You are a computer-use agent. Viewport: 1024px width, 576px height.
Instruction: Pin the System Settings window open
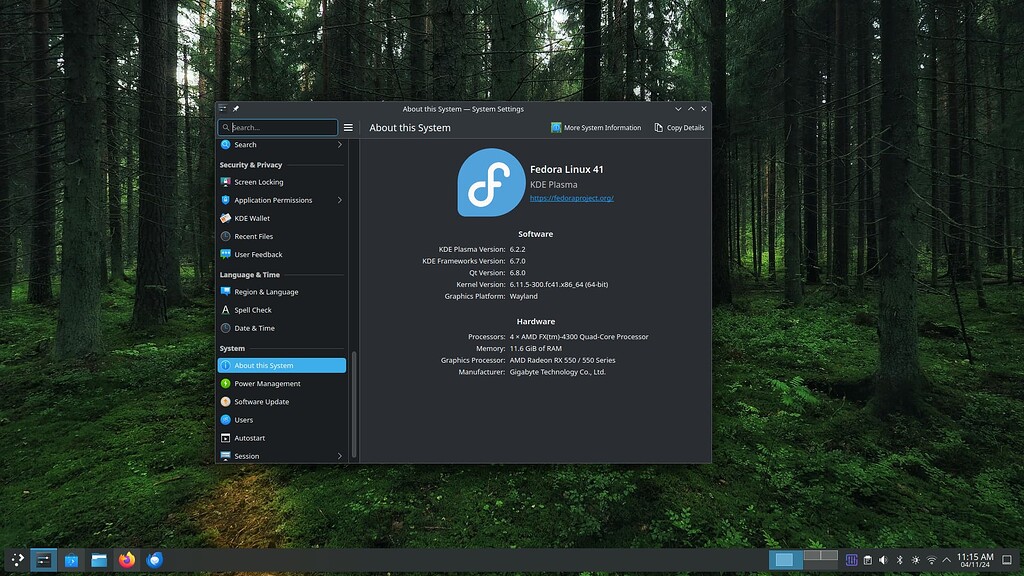tap(236, 109)
